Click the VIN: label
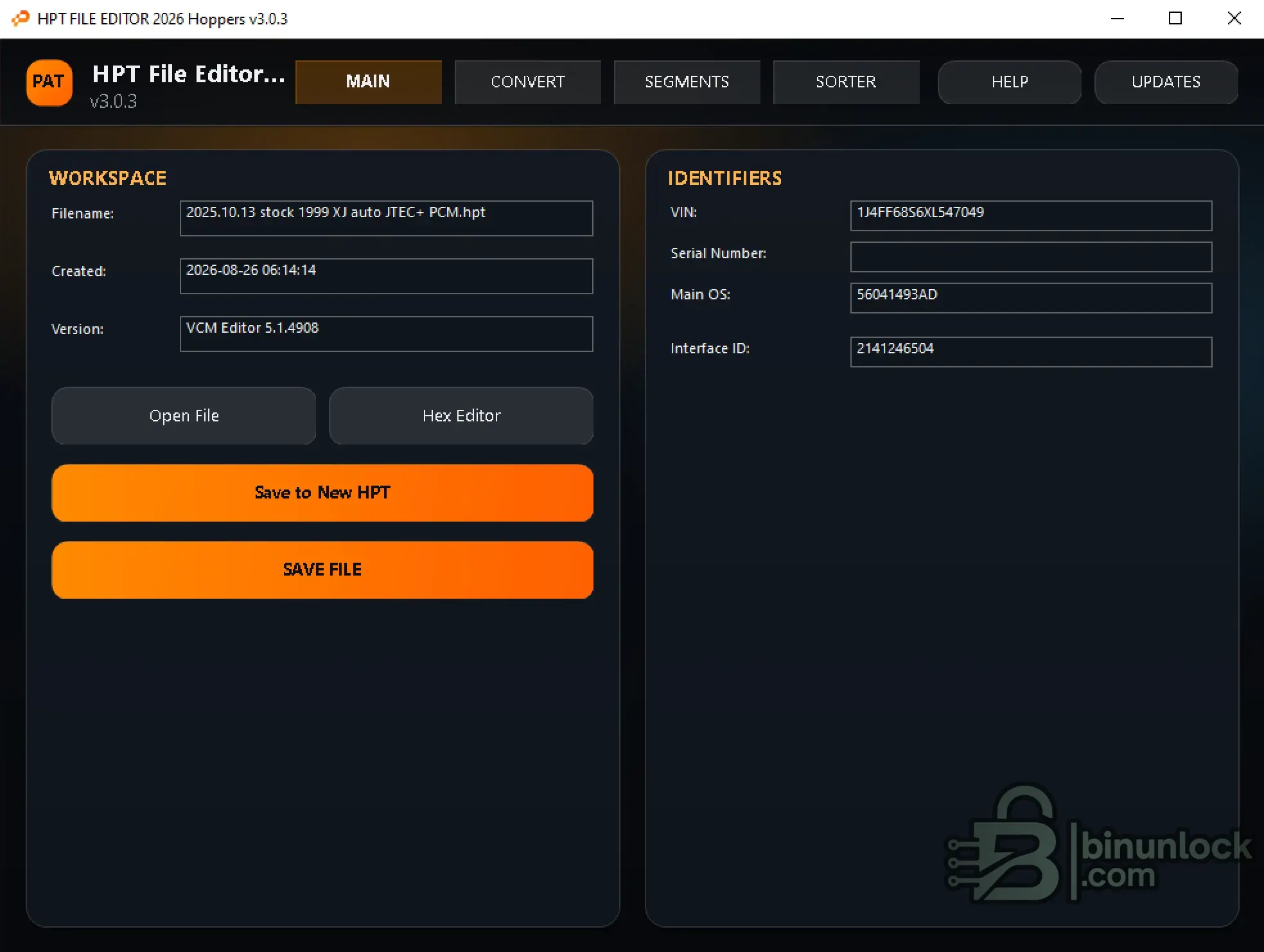The image size is (1264, 952). click(x=683, y=212)
